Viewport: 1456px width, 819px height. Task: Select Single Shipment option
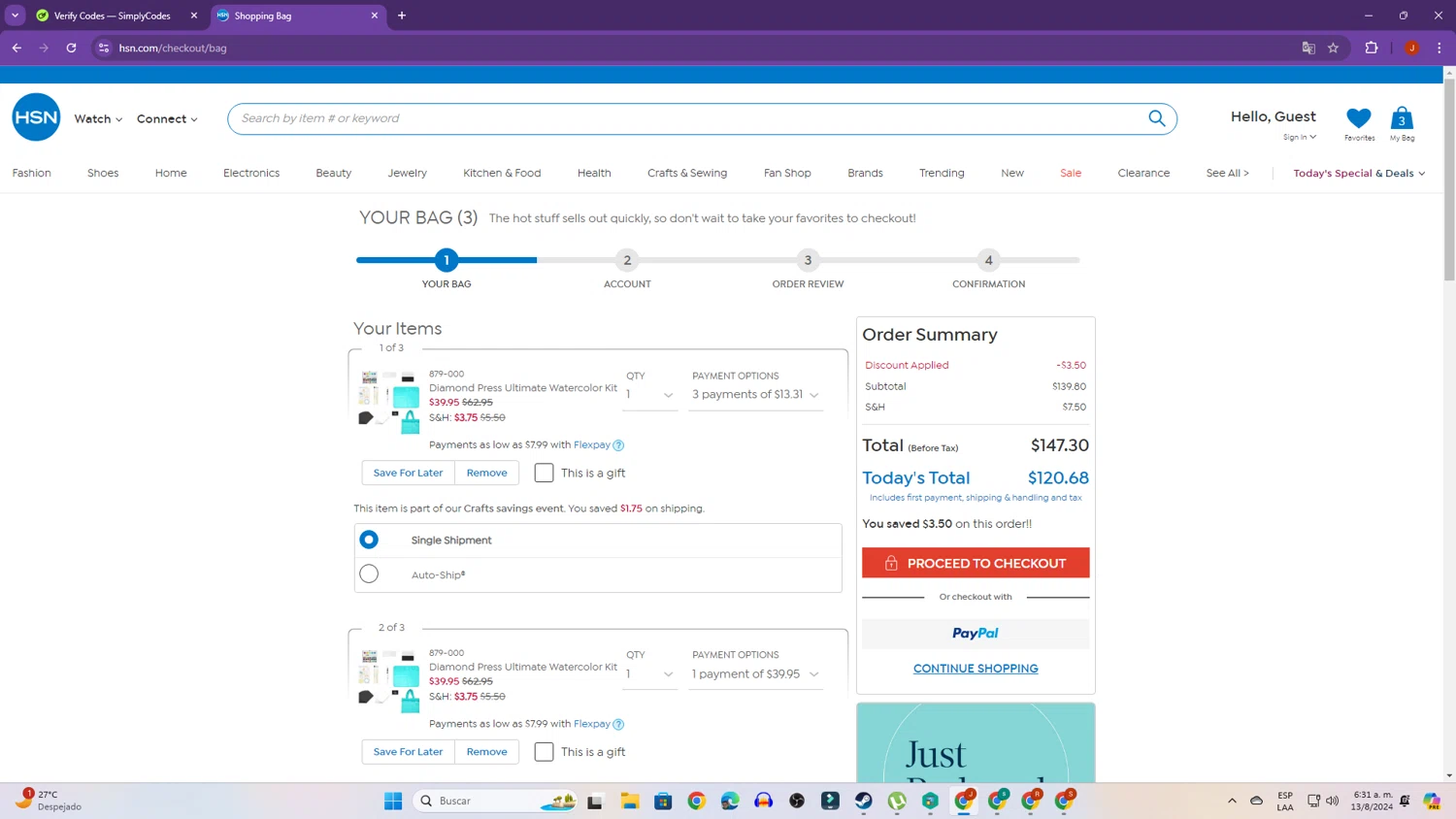coord(369,540)
